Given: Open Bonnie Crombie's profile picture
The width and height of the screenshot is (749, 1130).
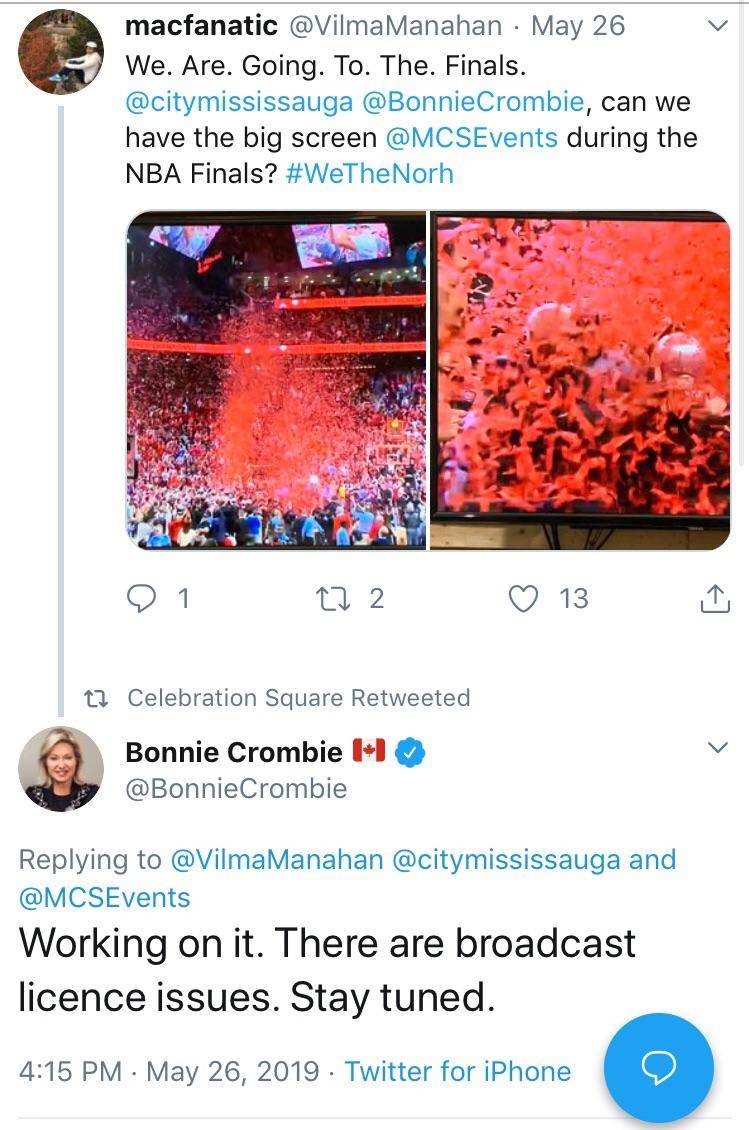Looking at the screenshot, I should tap(60, 768).
